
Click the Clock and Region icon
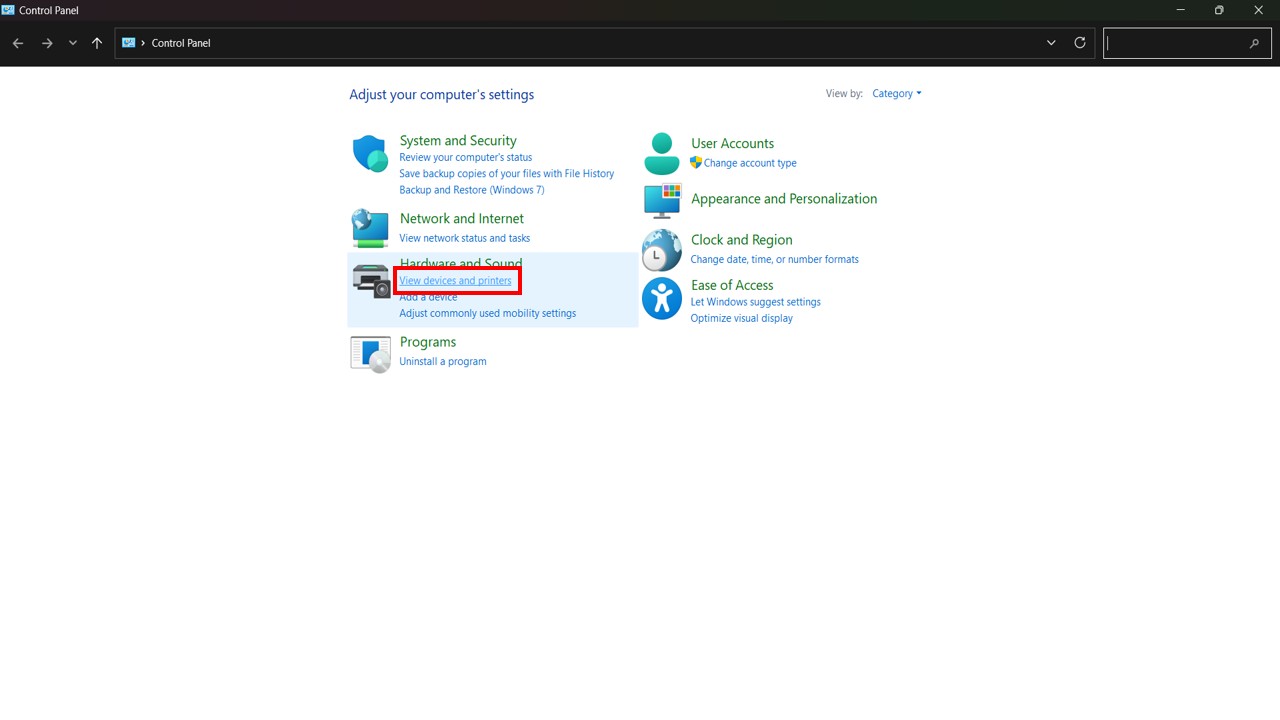(x=661, y=250)
